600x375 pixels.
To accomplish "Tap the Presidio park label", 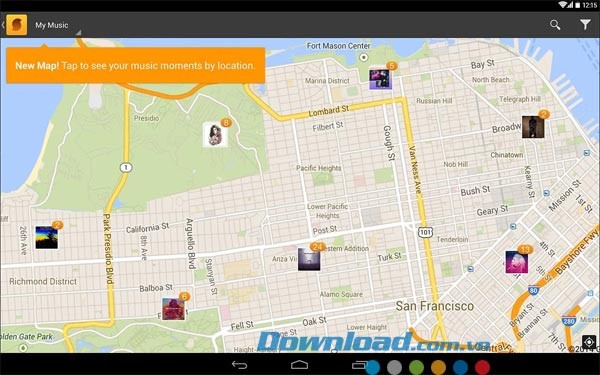I will (147, 118).
